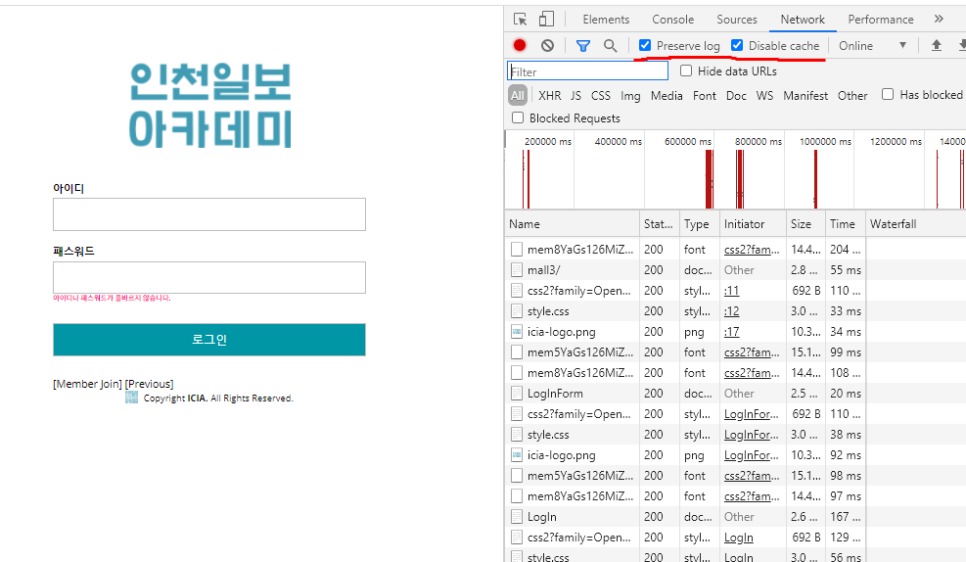Sort by the Initiator column header
Image resolution: width=966 pixels, height=562 pixels.
coord(753,224)
